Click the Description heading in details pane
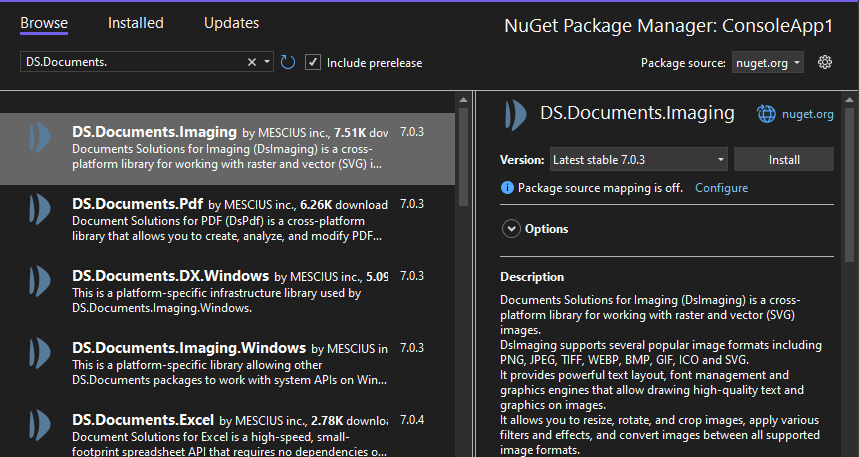The height and width of the screenshot is (457, 859). point(532,277)
